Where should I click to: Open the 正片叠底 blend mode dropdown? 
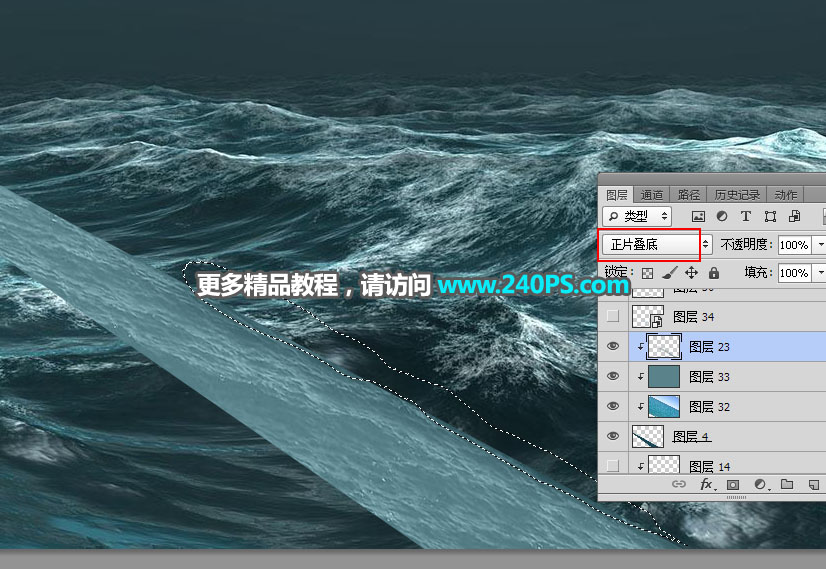[x=657, y=244]
